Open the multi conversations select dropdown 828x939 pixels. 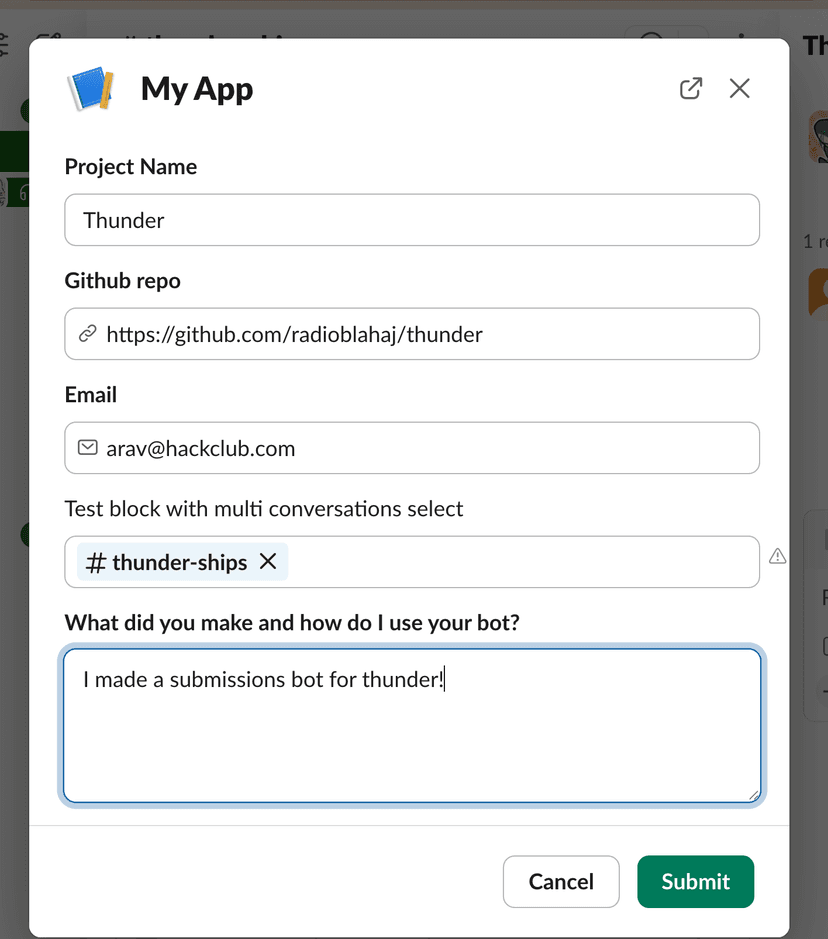520,562
